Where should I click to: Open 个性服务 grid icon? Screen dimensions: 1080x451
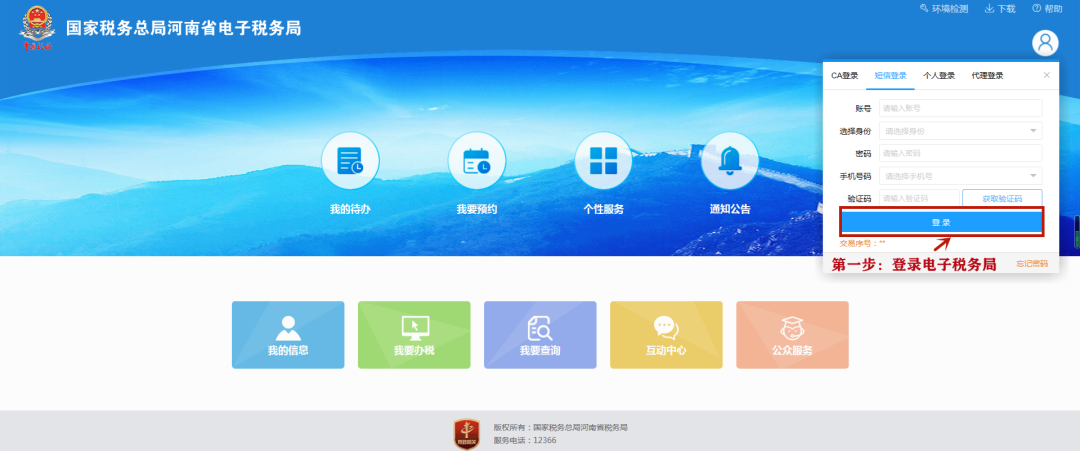603,161
